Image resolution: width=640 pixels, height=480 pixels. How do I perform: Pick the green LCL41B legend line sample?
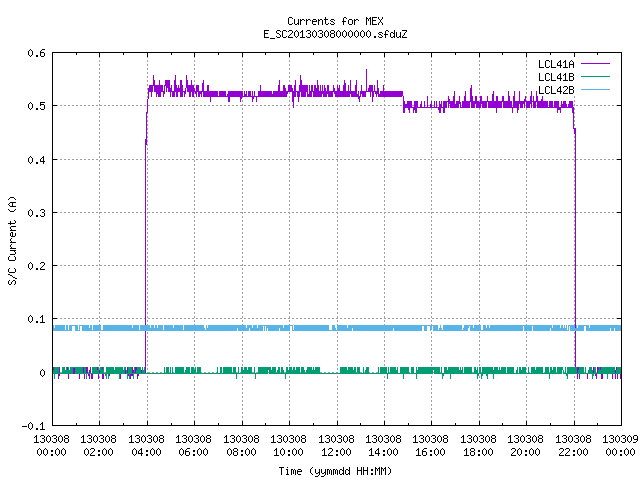click(595, 76)
